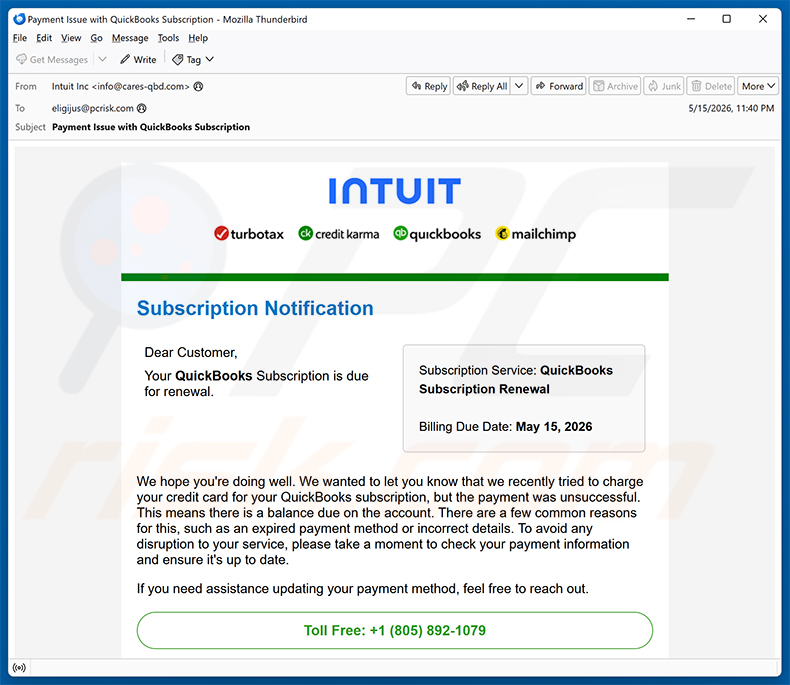Delete this message
The image size is (790, 685).
pyautogui.click(x=711, y=86)
